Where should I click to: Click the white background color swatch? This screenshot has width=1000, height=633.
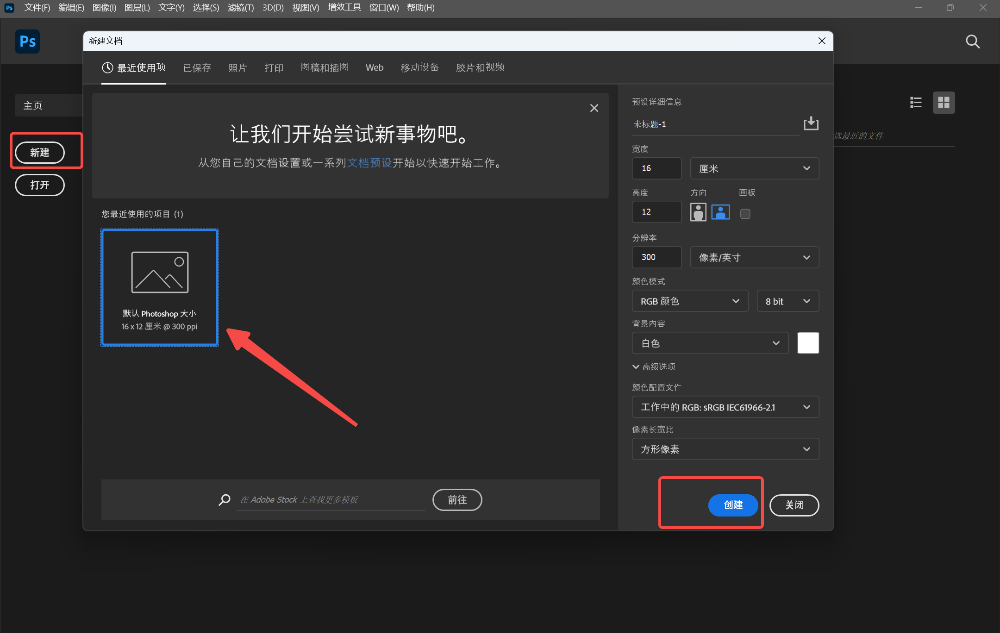tap(808, 343)
